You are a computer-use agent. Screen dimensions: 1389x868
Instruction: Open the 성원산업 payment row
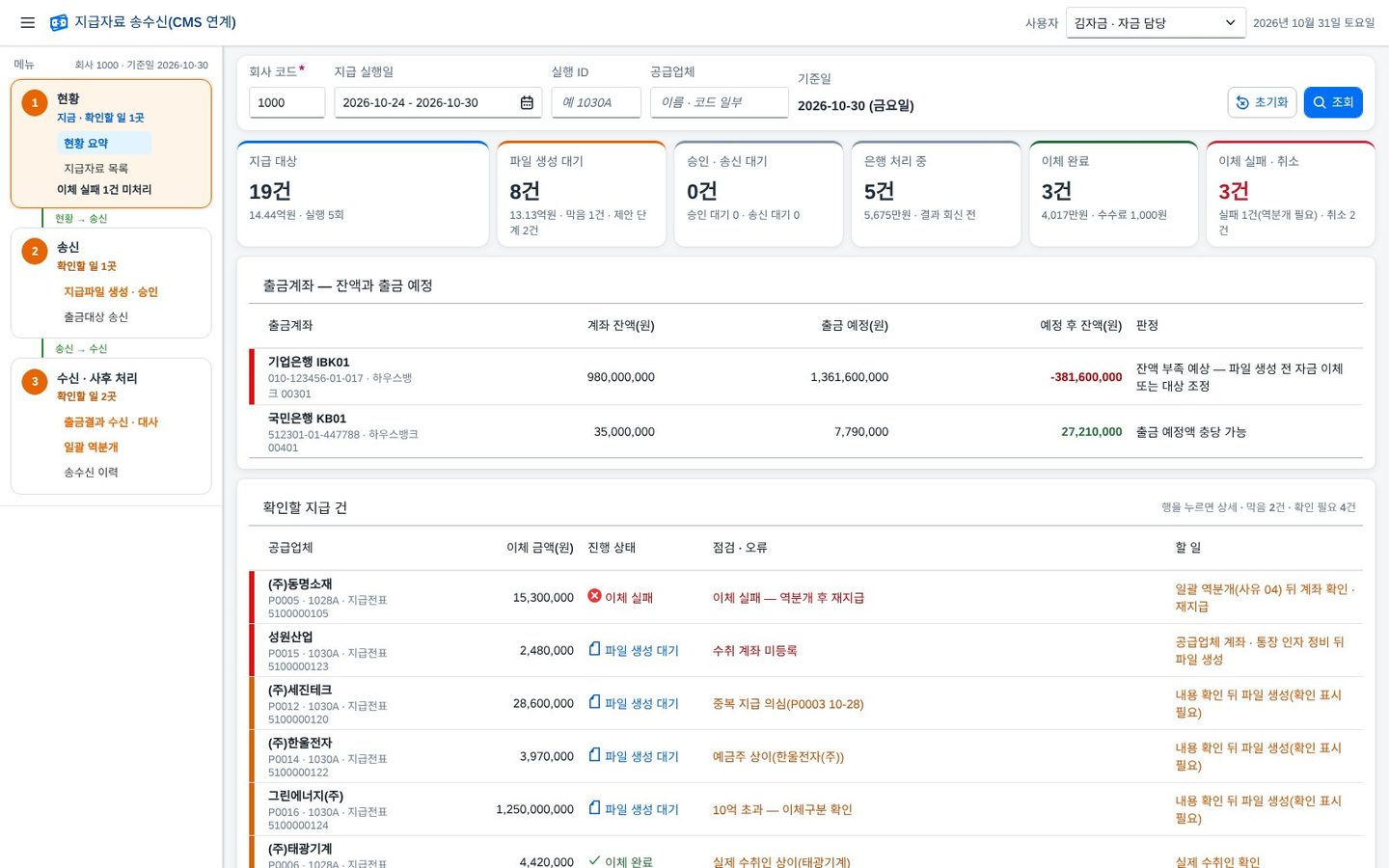pos(805,650)
